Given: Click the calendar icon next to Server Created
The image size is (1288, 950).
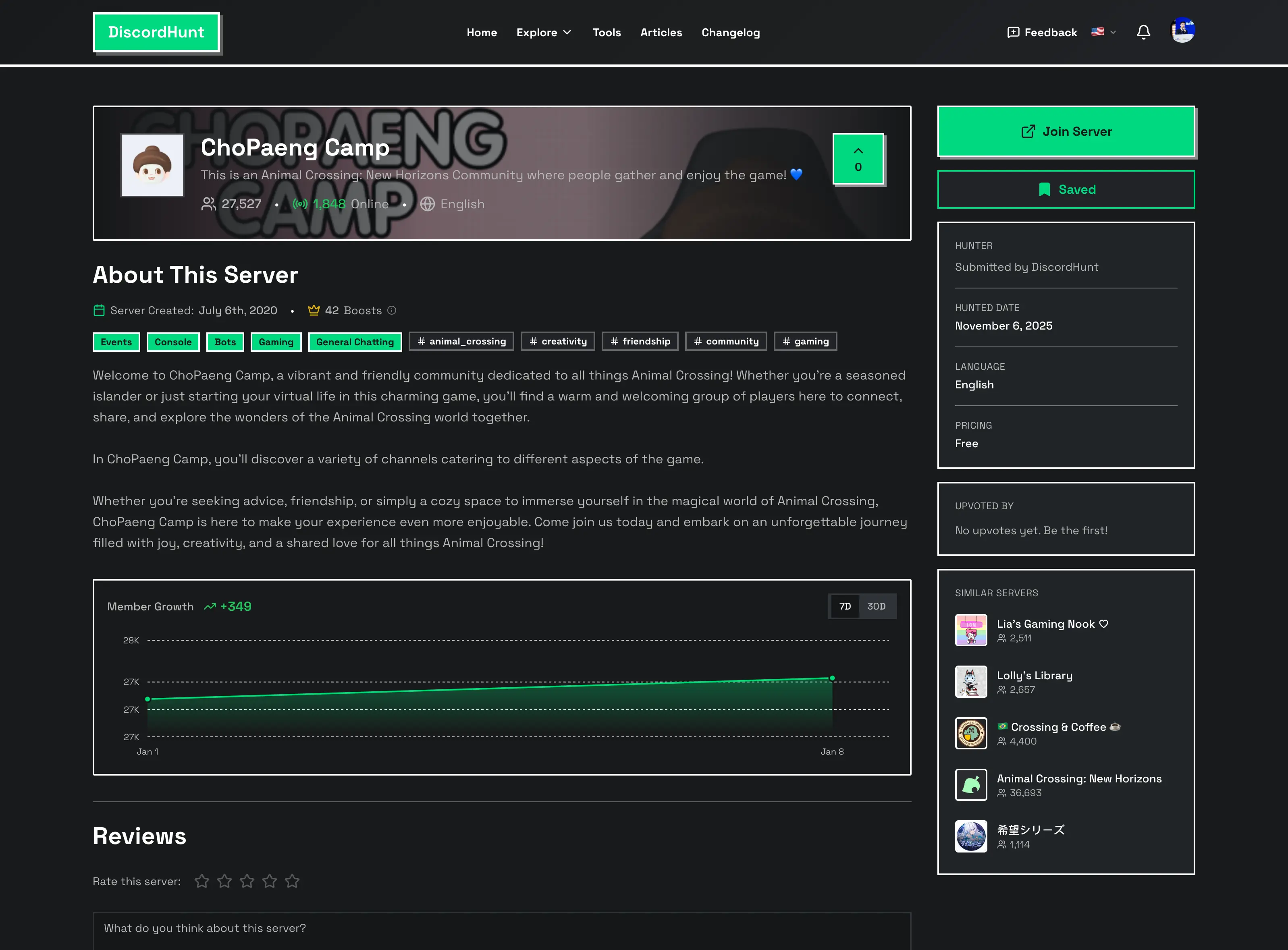Looking at the screenshot, I should coord(99,310).
